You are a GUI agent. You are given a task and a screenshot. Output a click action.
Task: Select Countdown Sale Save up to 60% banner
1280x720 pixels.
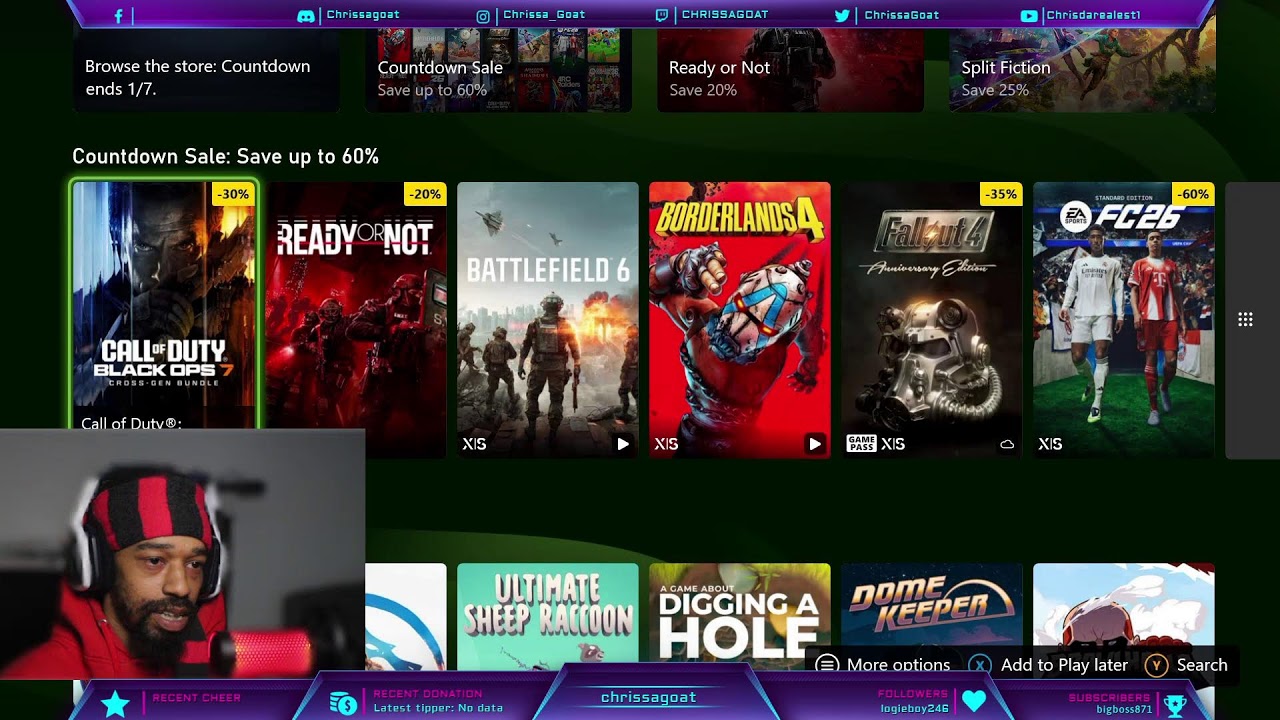pos(498,70)
